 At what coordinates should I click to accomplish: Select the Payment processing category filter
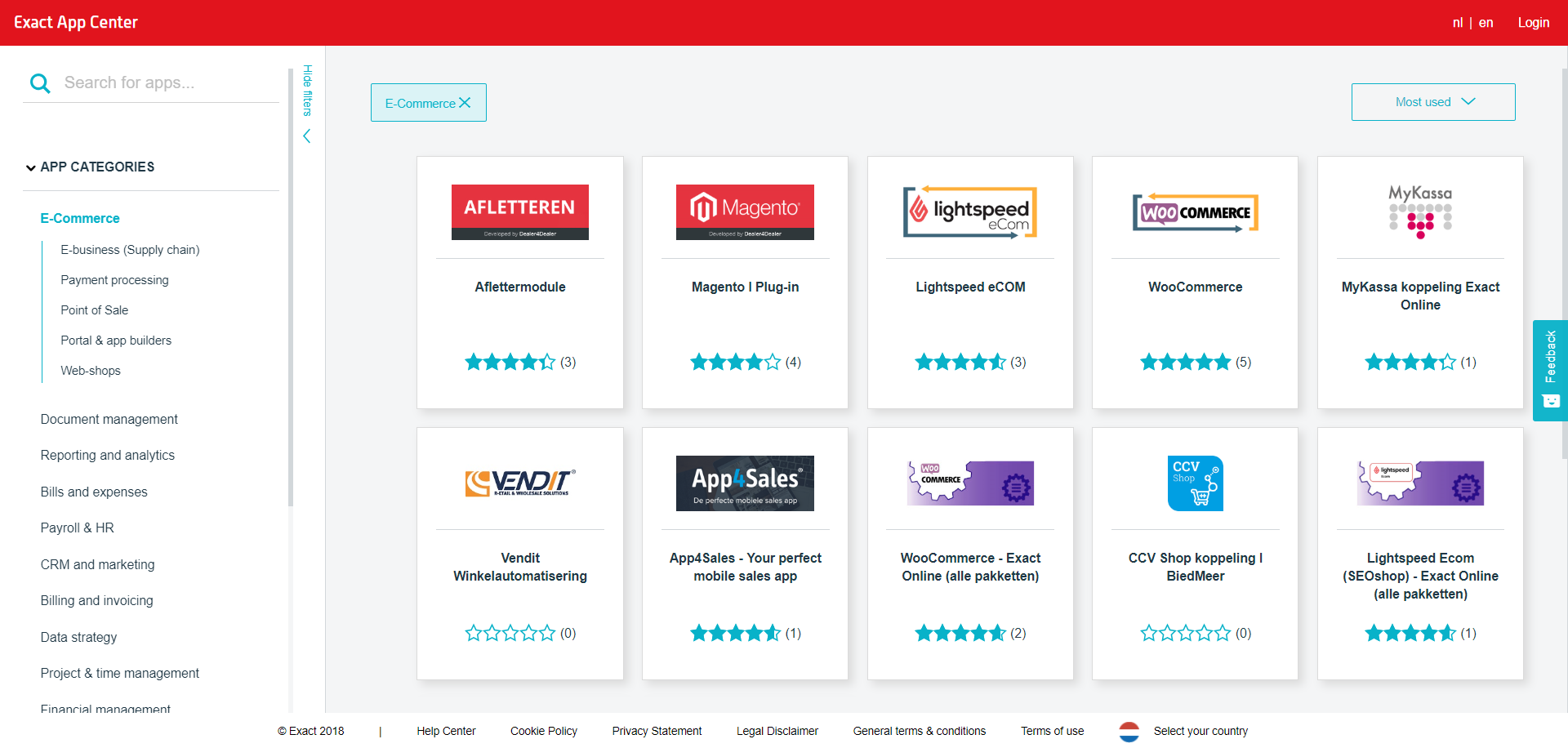coord(114,279)
